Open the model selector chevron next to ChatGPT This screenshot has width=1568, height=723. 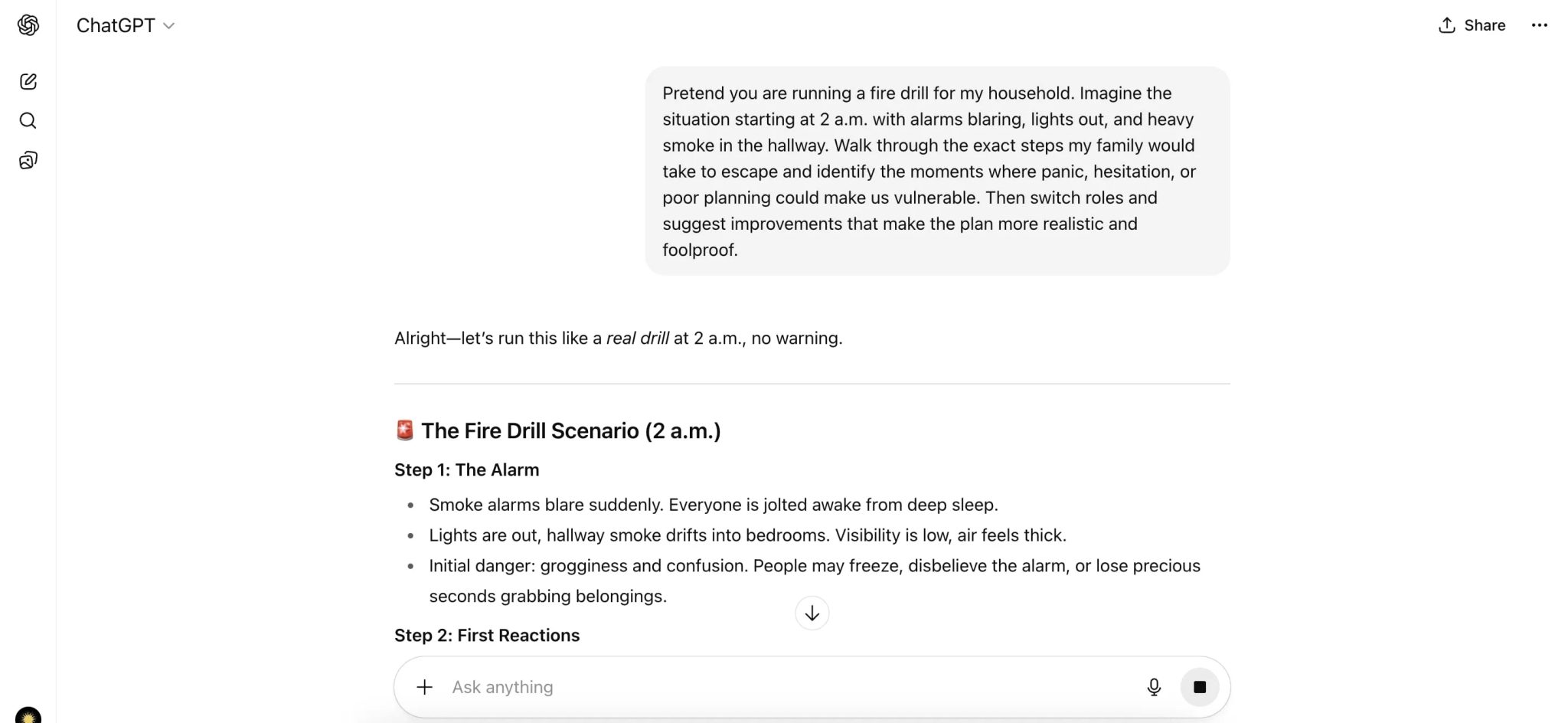[x=169, y=25]
